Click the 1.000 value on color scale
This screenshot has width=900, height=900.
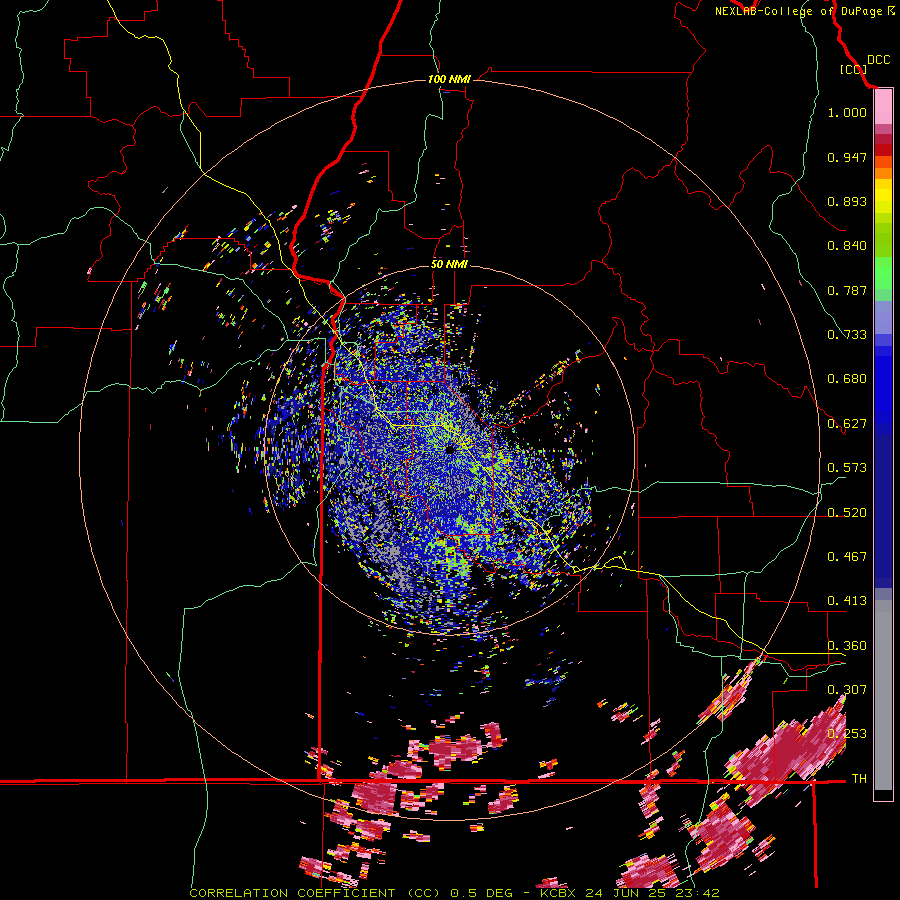(847, 112)
